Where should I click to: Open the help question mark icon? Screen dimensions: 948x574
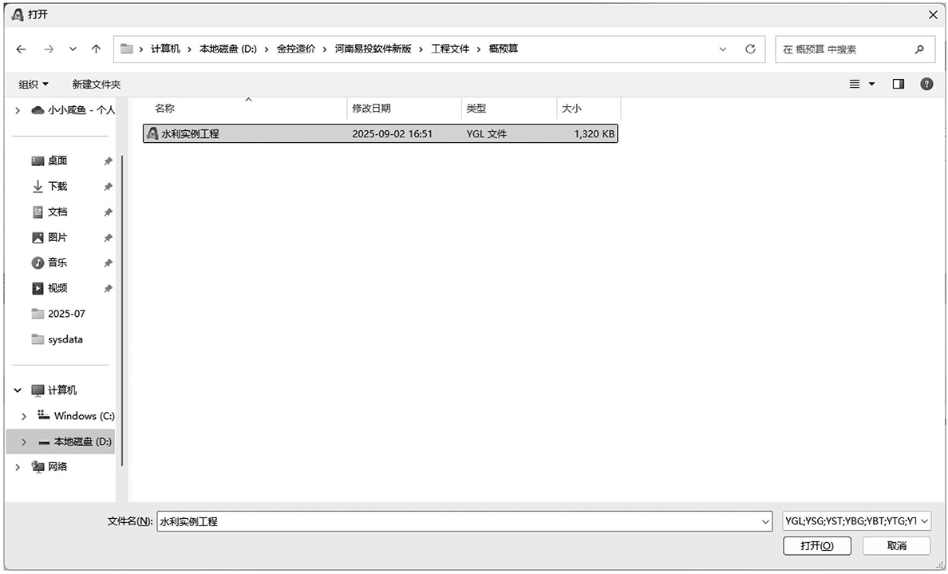[x=925, y=84]
